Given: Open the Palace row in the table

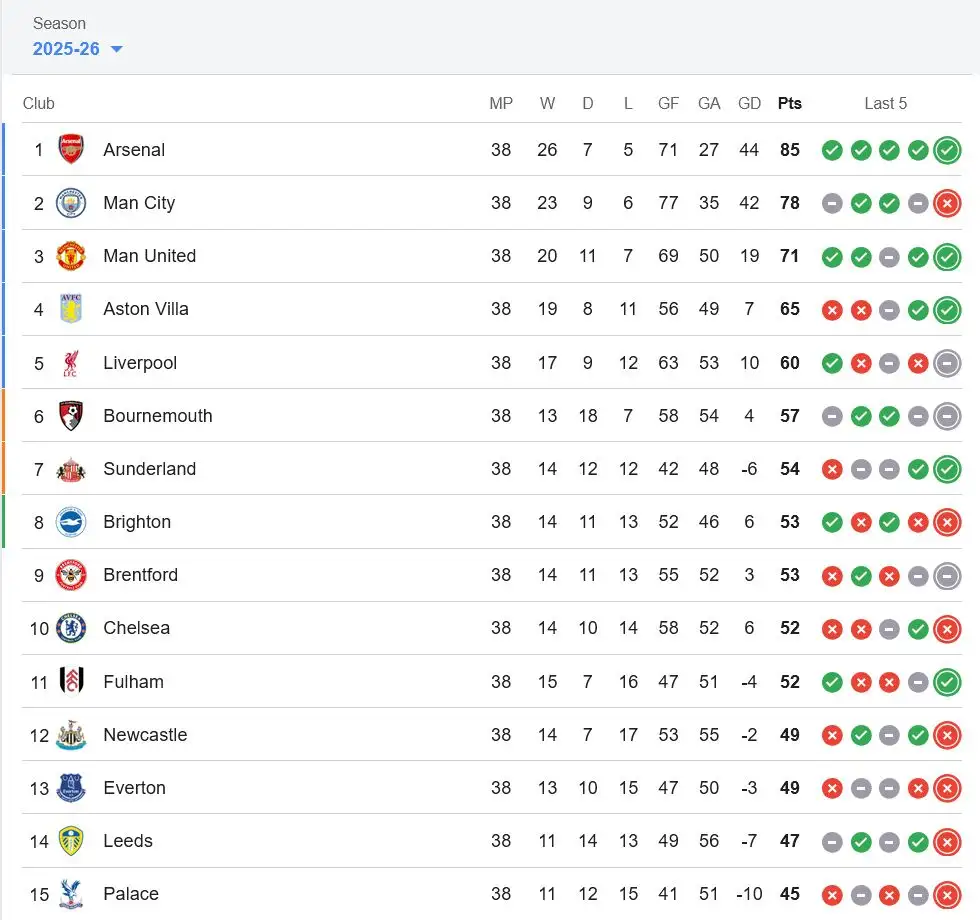Looking at the screenshot, I should point(491,894).
